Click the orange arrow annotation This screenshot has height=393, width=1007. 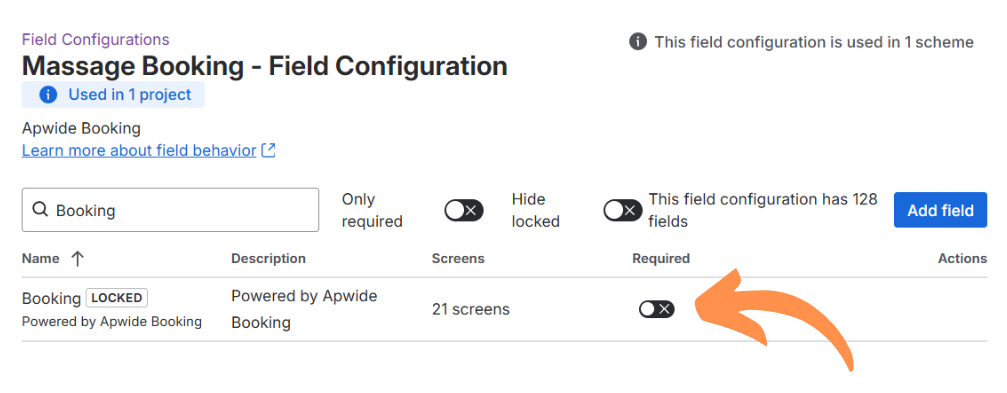click(x=773, y=318)
